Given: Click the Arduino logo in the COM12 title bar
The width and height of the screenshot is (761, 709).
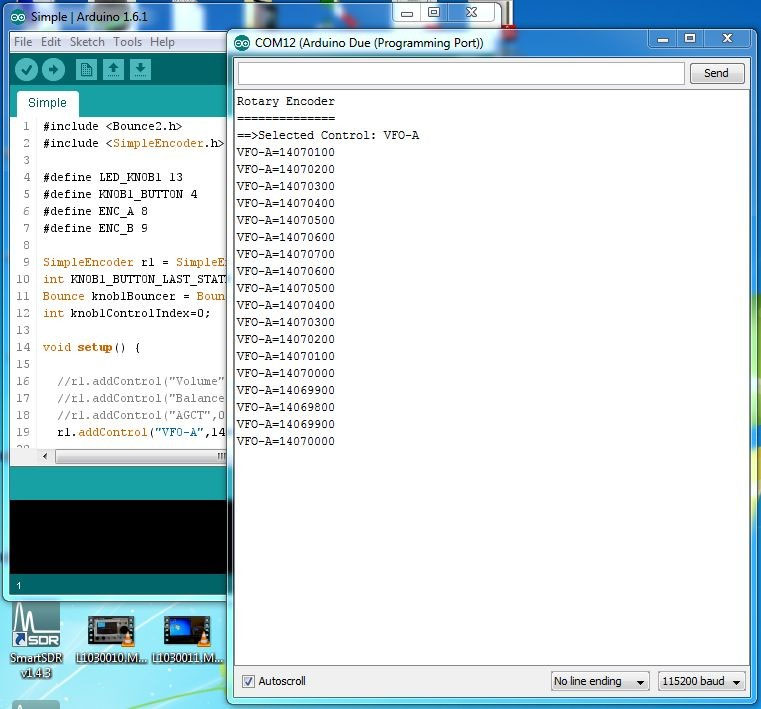Looking at the screenshot, I should (x=242, y=43).
